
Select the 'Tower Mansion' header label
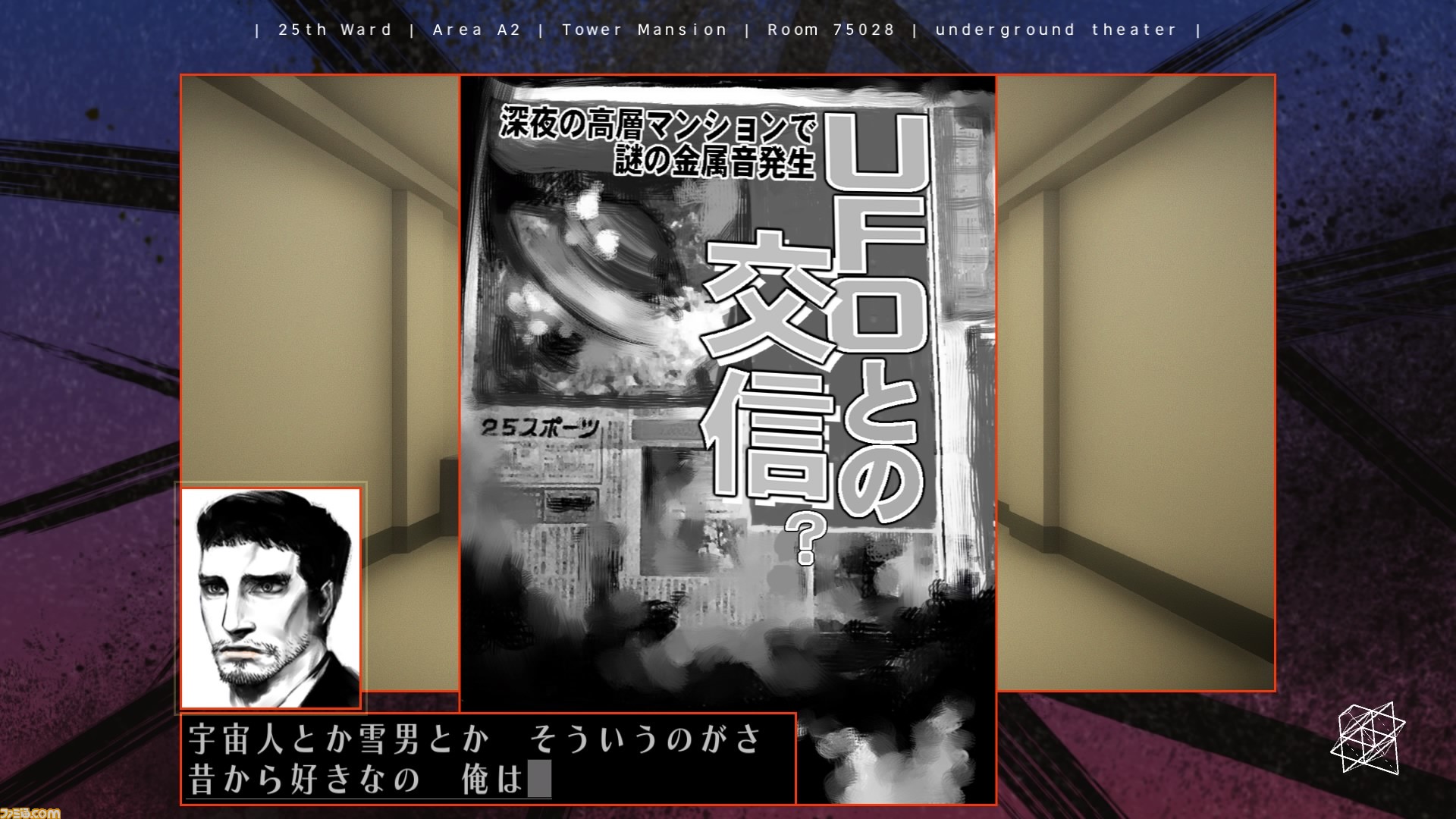(x=645, y=30)
